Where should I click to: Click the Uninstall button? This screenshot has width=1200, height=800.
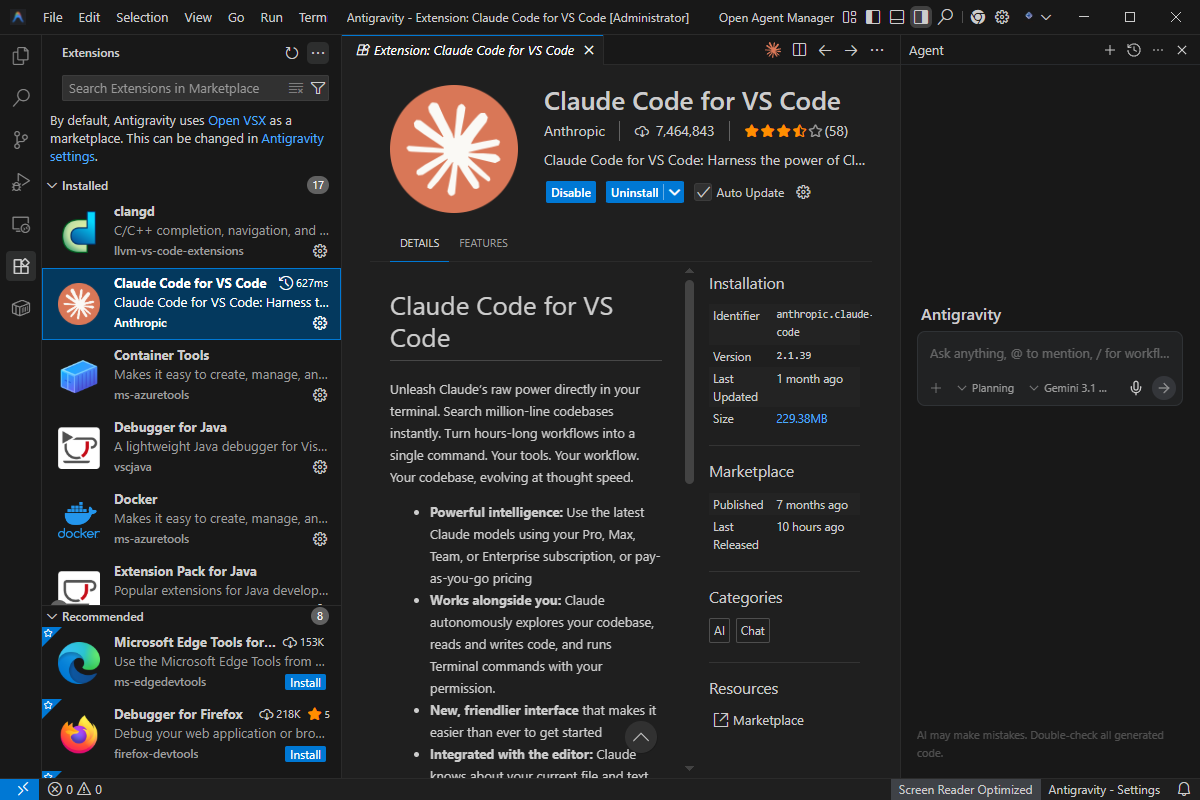(x=635, y=192)
